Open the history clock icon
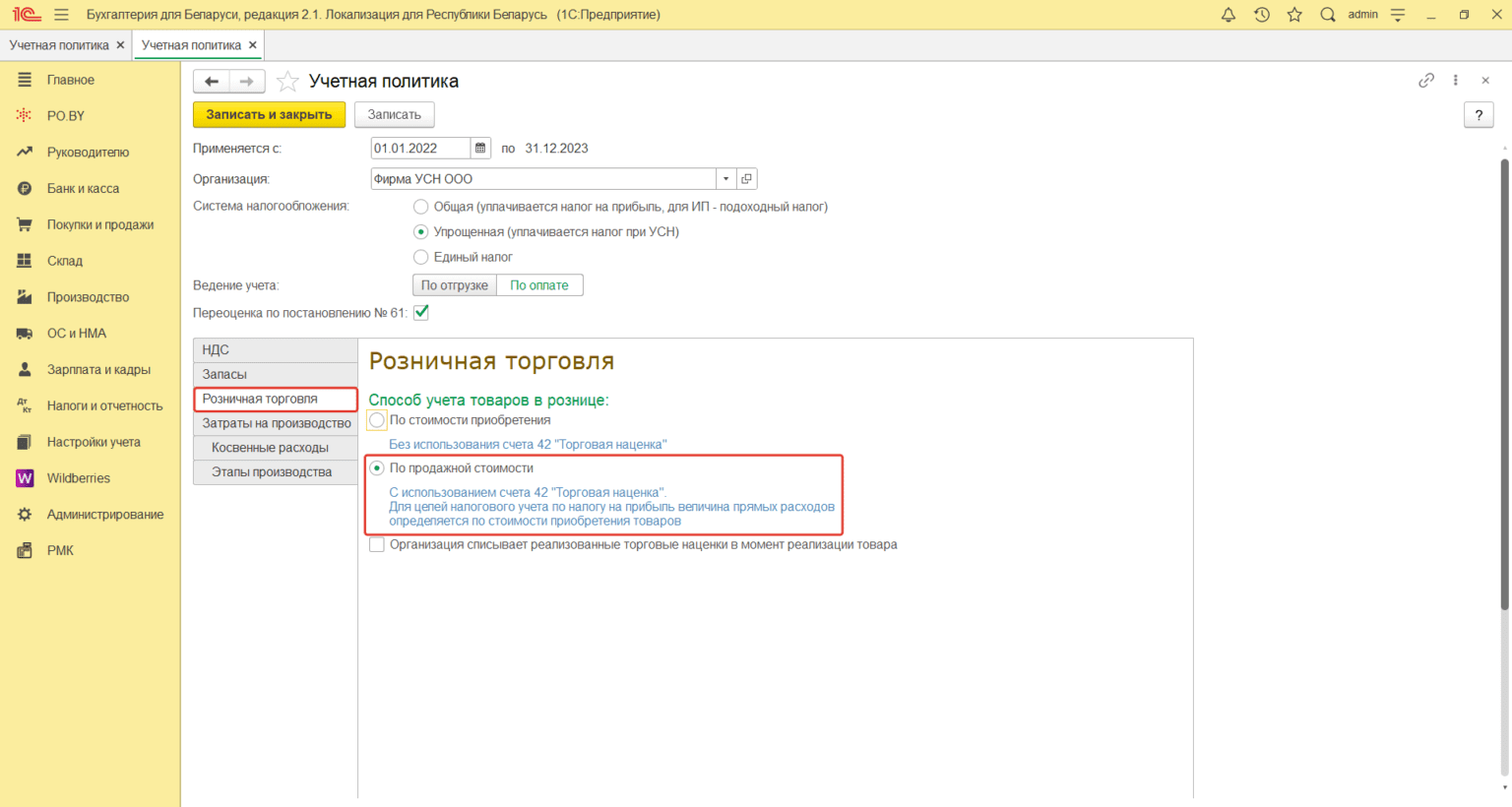This screenshot has height=807, width=1512. coord(1261,15)
